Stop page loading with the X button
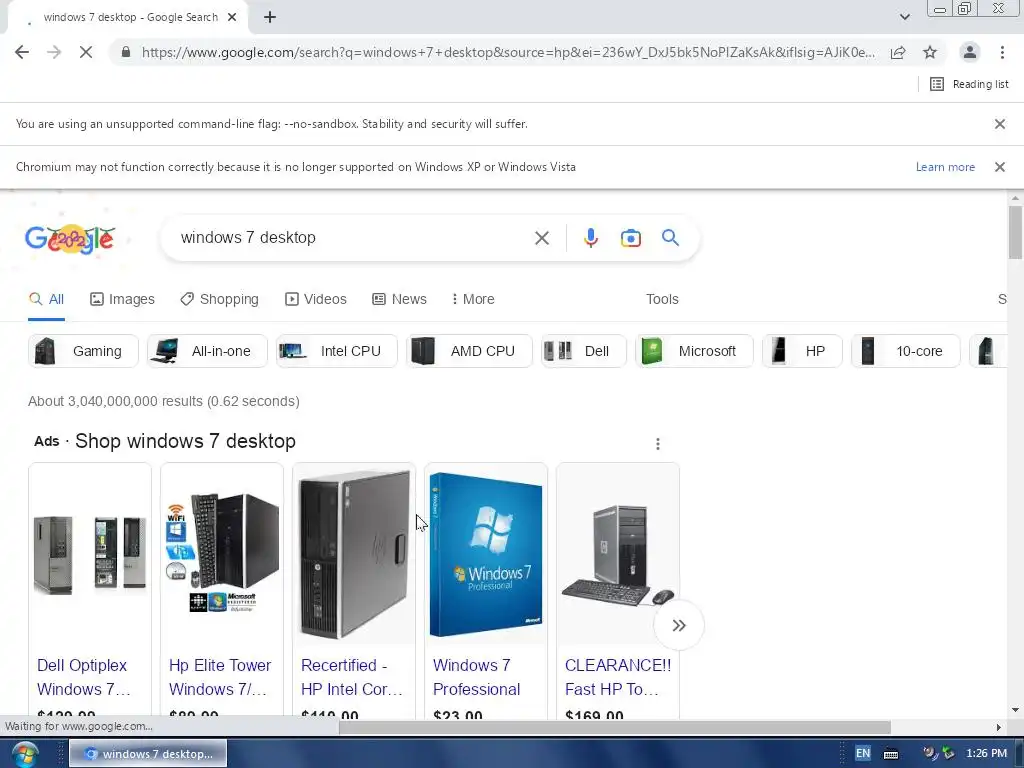 [x=86, y=52]
